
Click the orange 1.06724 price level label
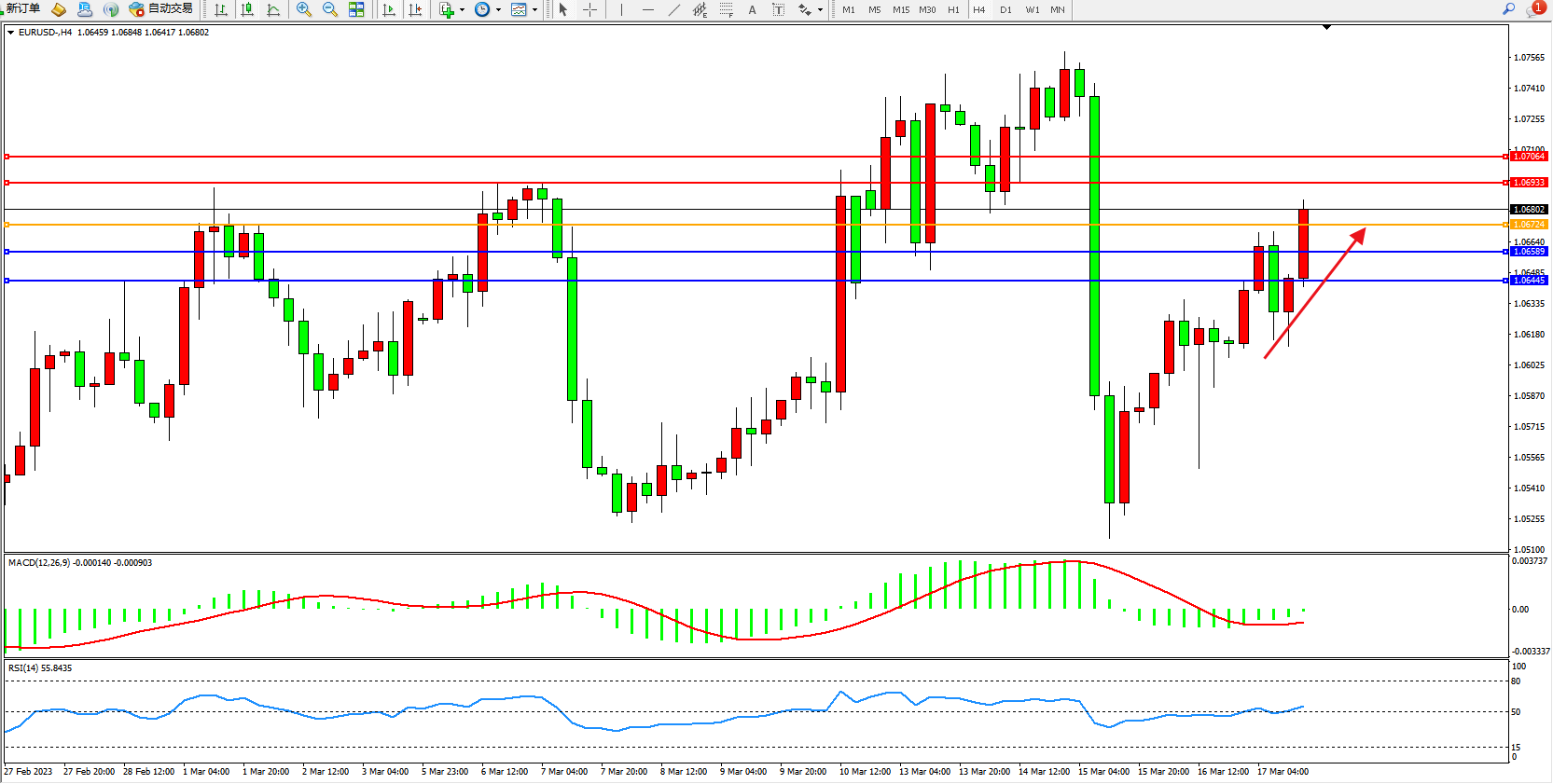point(1529,225)
